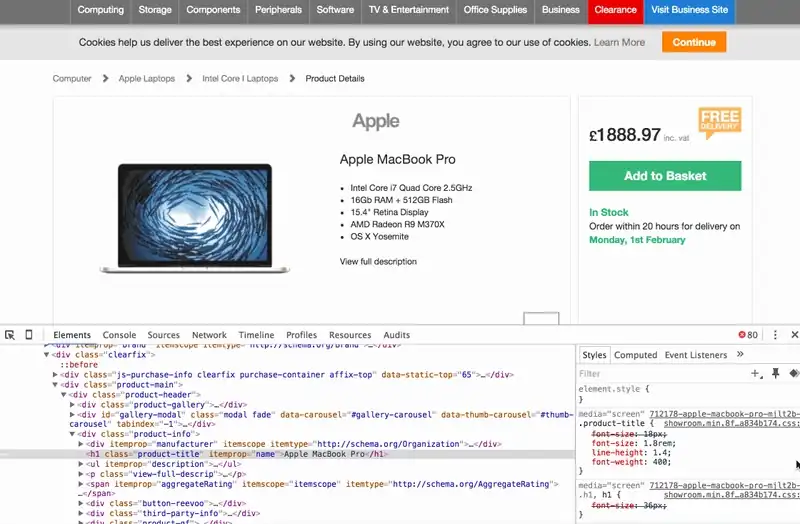Image resolution: width=800 pixels, height=524 pixels.
Task: Expand the manufacturer itemprop div node
Action: [x=81, y=444]
